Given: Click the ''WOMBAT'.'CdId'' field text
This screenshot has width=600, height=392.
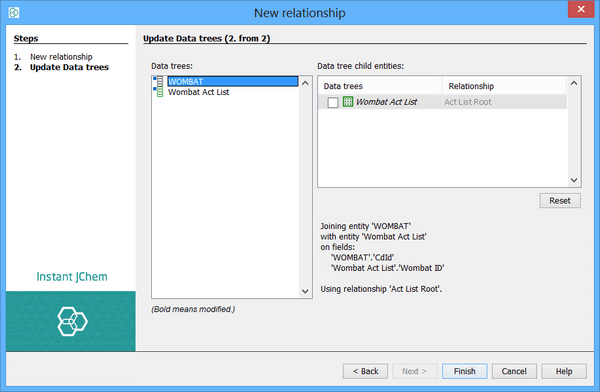Looking at the screenshot, I should click(x=362, y=258).
